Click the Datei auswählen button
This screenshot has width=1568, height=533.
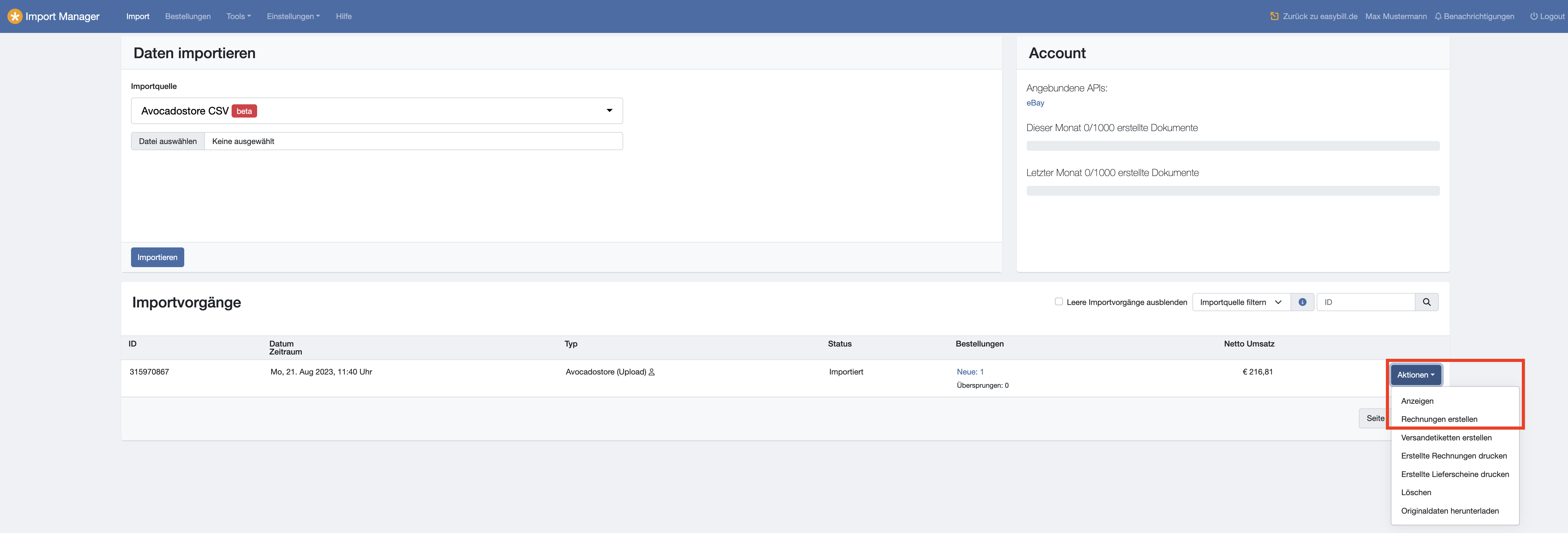point(168,141)
